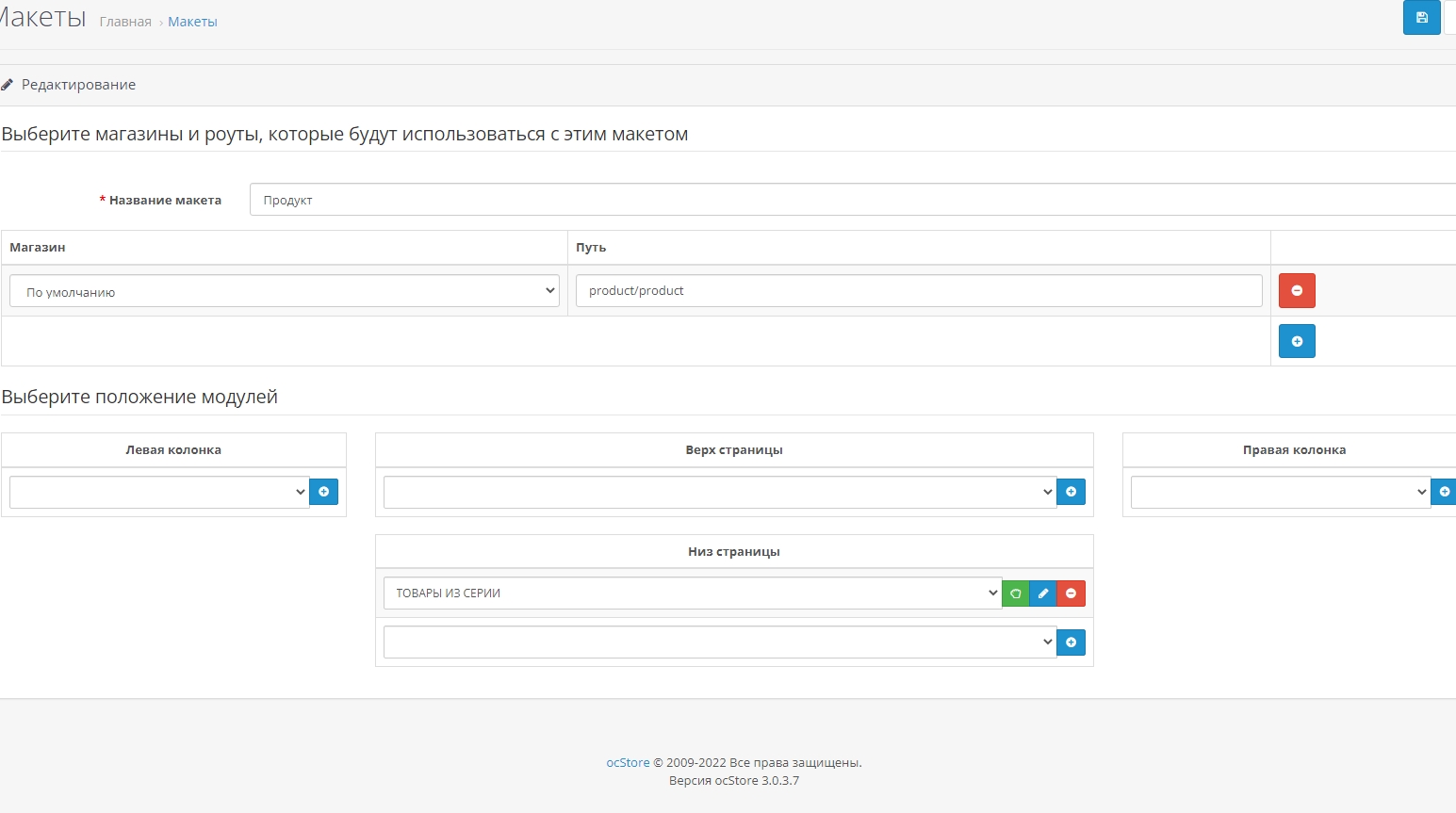1456x813 pixels.
Task: Open the store dropdown showing По умолчанию
Action: point(284,291)
